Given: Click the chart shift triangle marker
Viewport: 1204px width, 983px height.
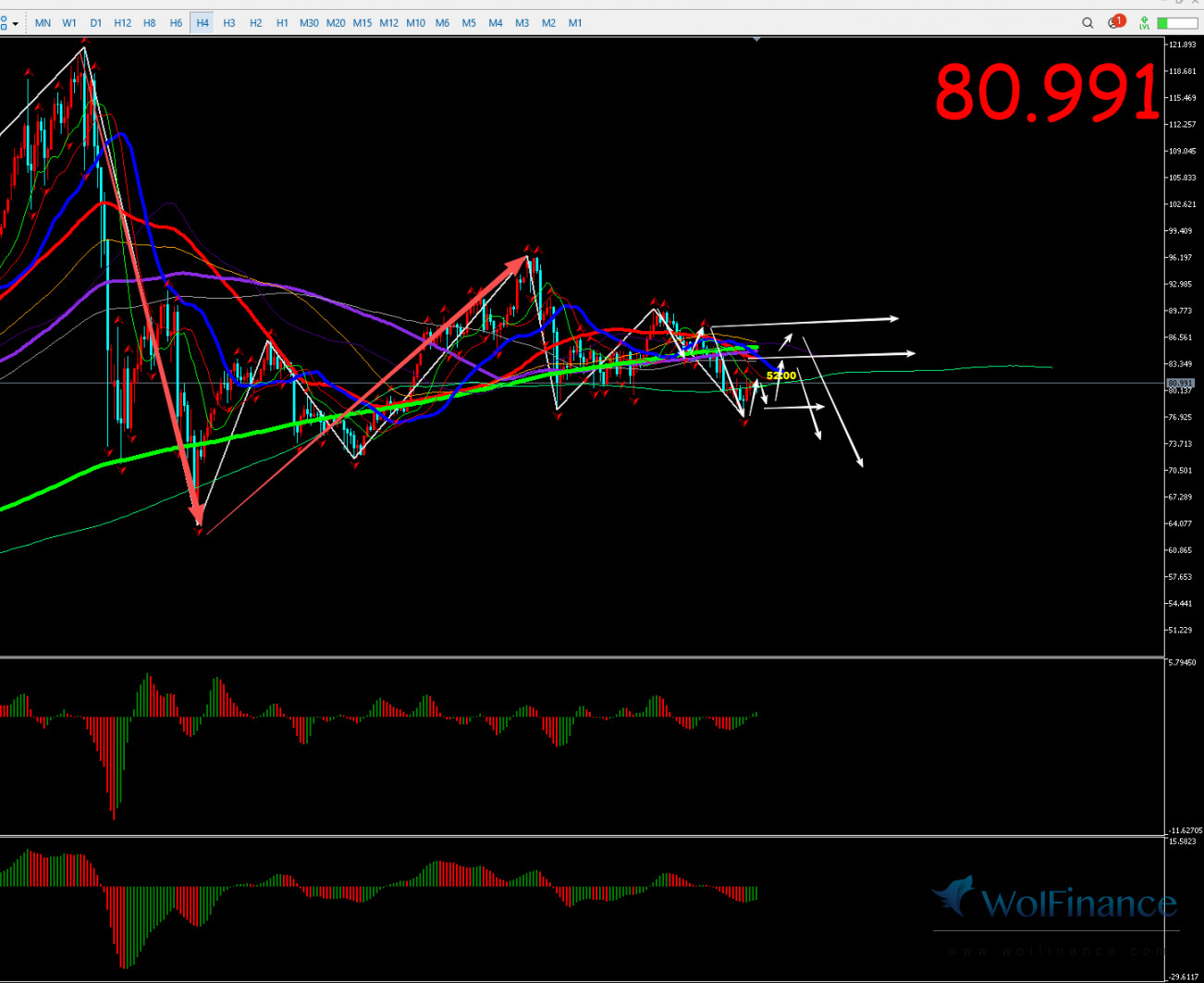Looking at the screenshot, I should [x=757, y=40].
